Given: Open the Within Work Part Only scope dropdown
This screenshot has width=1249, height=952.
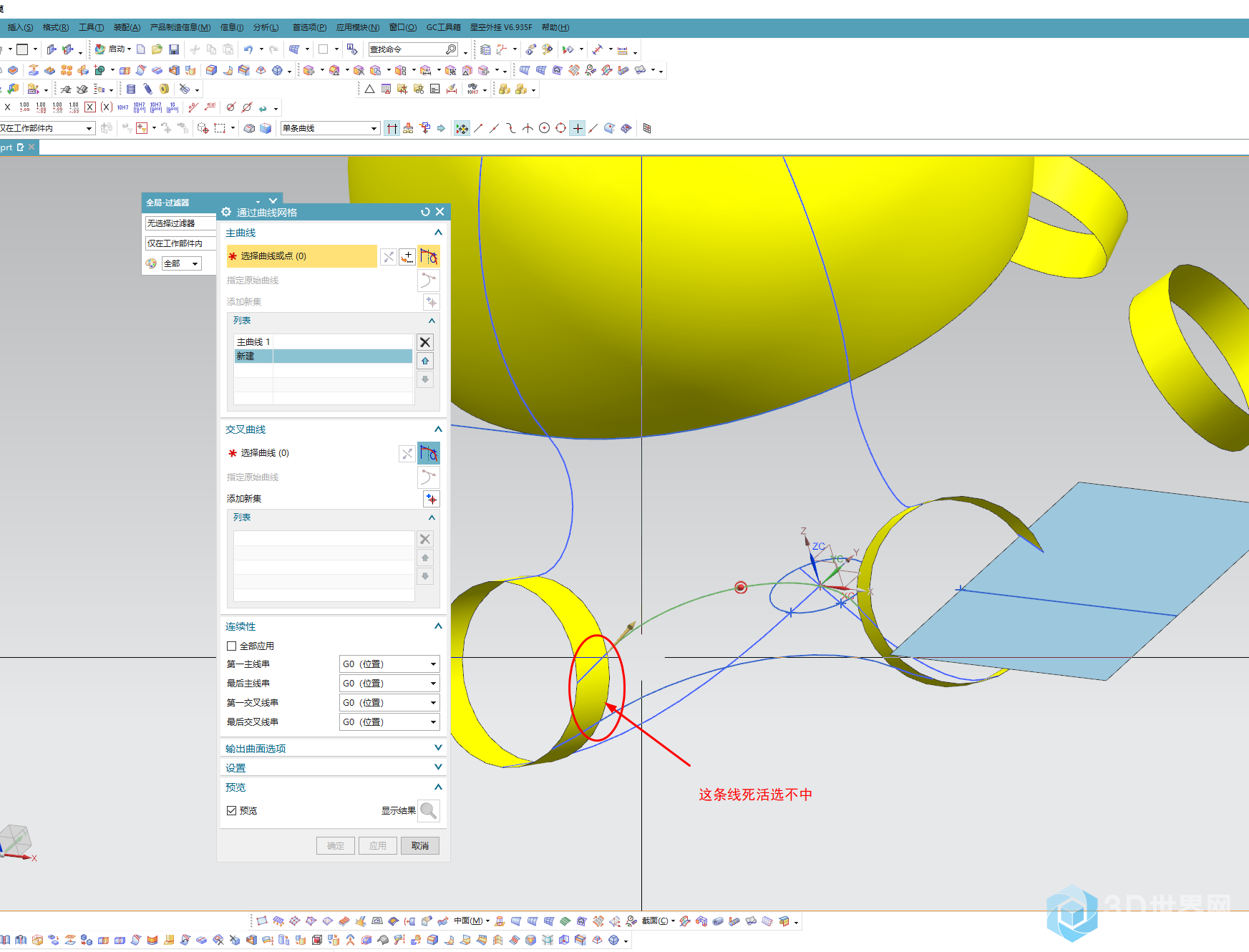Looking at the screenshot, I should tap(47, 128).
